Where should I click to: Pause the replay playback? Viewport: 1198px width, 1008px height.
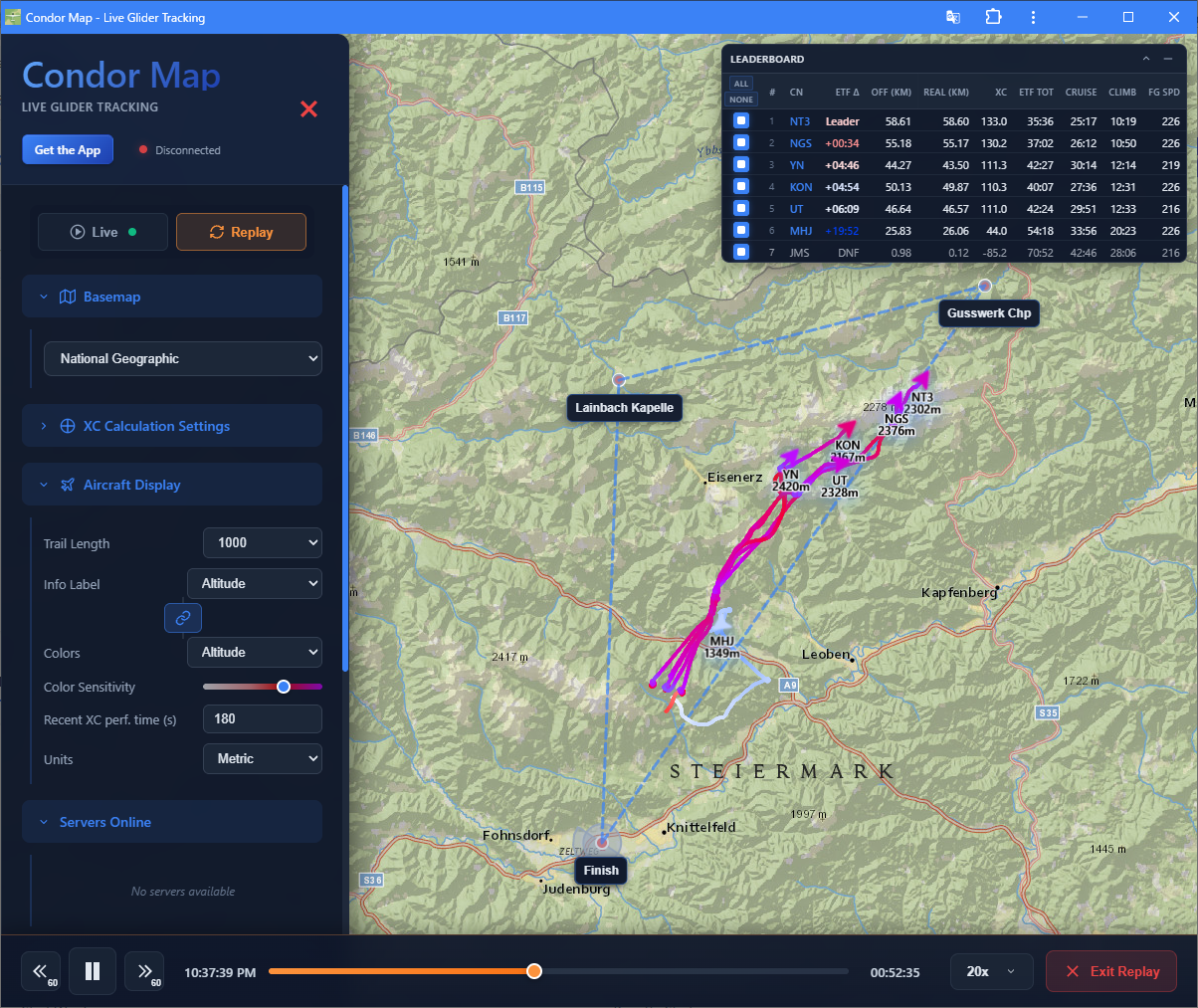point(93,971)
